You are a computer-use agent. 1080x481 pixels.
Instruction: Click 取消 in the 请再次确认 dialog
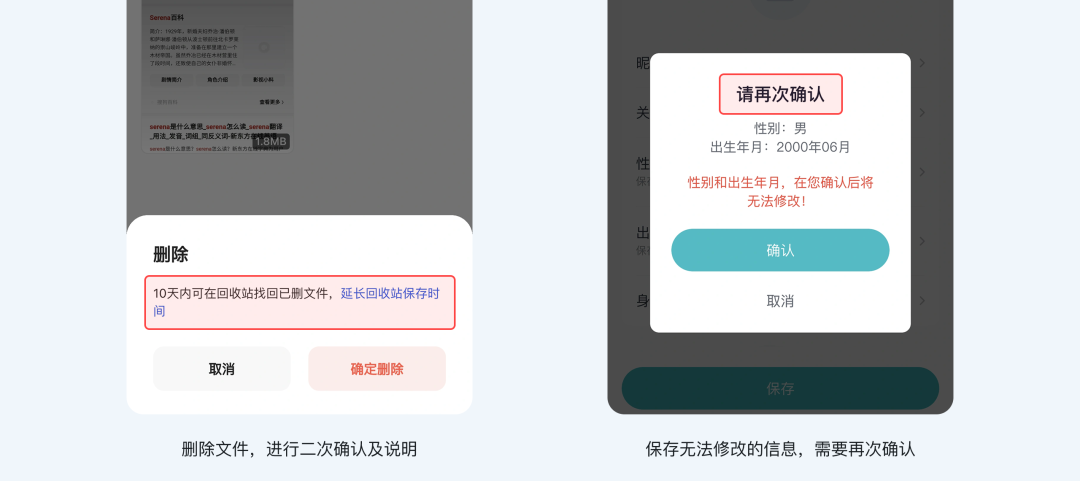click(x=780, y=301)
